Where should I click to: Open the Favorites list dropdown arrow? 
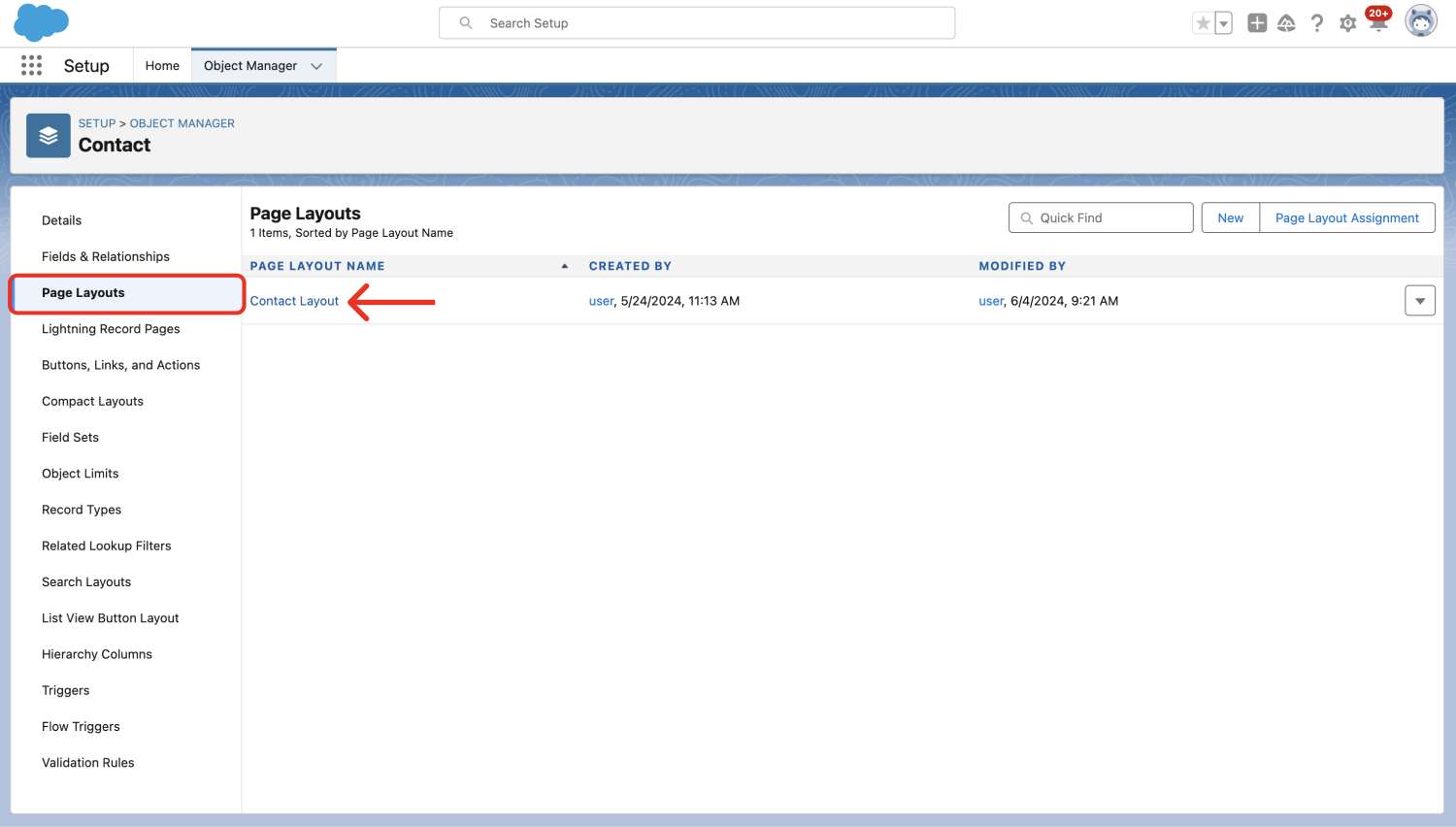1223,23
